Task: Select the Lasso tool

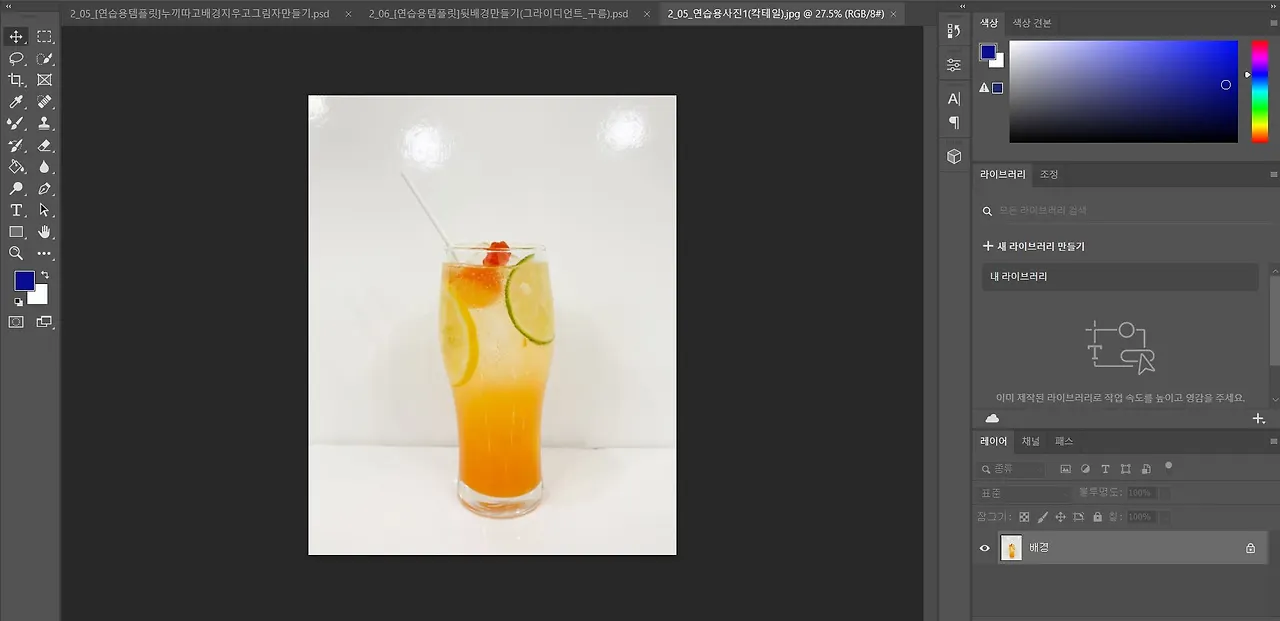Action: pyautogui.click(x=16, y=59)
